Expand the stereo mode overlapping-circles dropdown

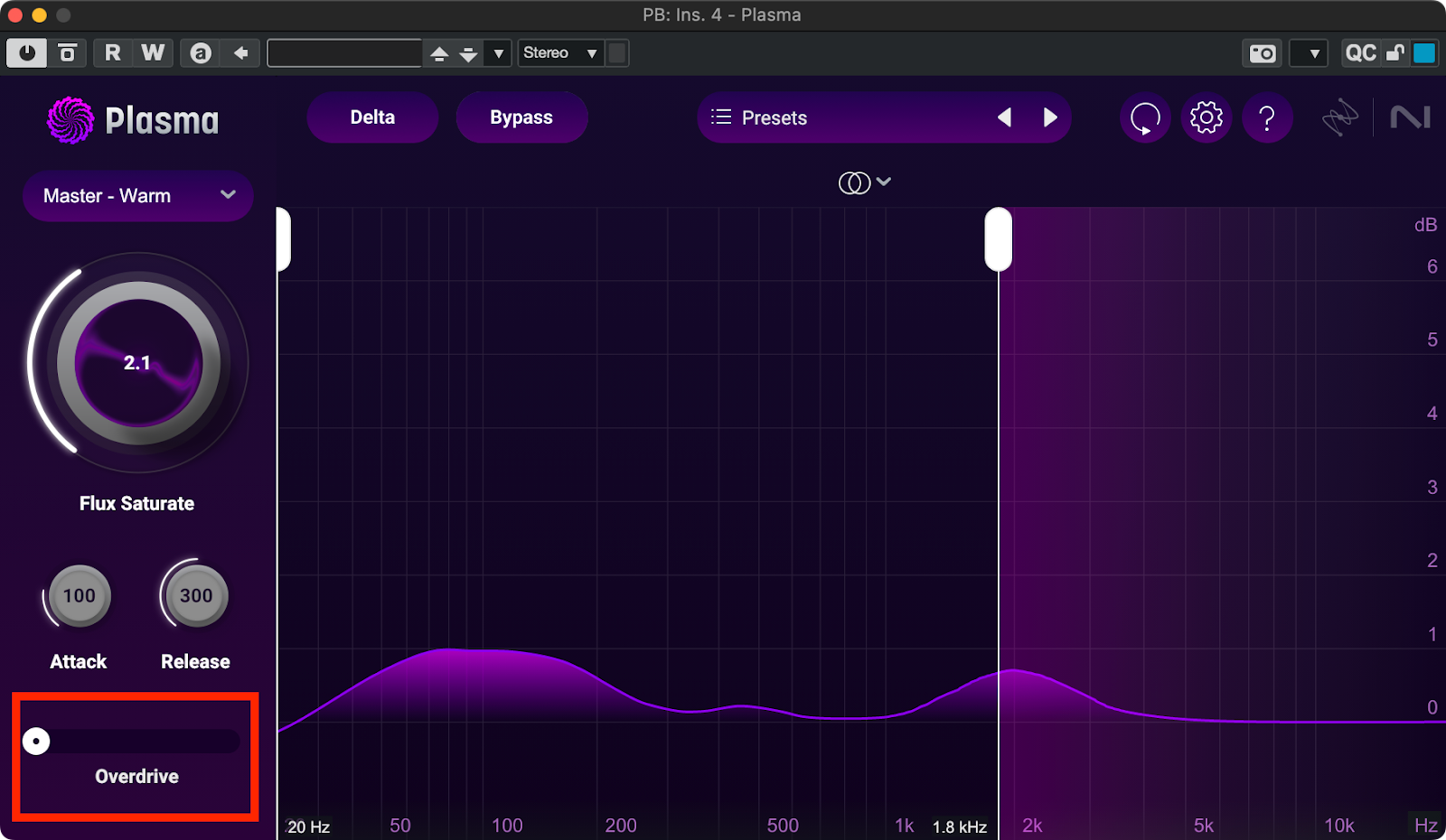tap(865, 182)
